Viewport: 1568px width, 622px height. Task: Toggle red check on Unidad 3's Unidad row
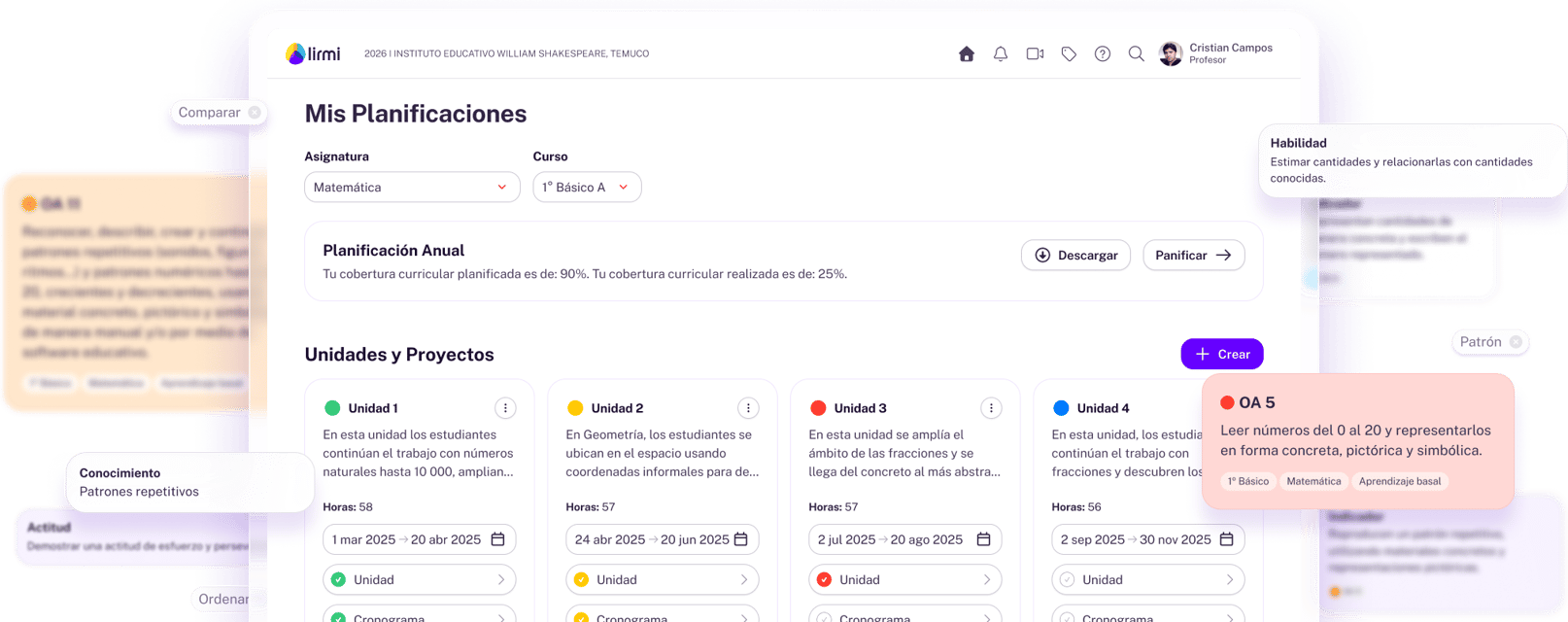[x=824, y=580]
